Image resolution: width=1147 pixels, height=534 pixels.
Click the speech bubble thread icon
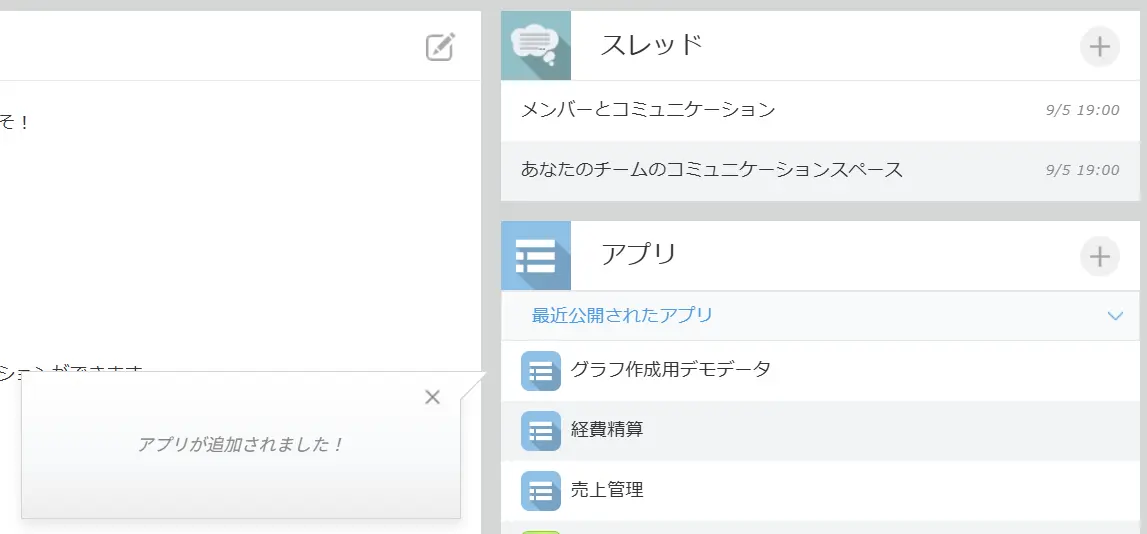tap(536, 45)
